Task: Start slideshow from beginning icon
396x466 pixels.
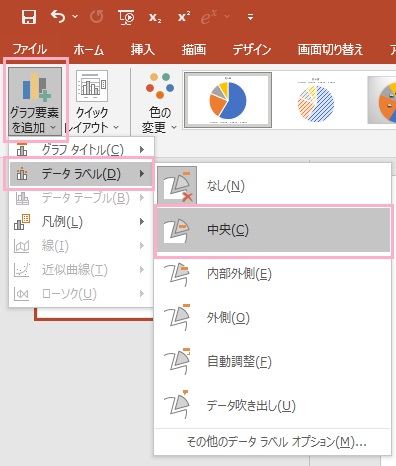Action: click(x=126, y=17)
